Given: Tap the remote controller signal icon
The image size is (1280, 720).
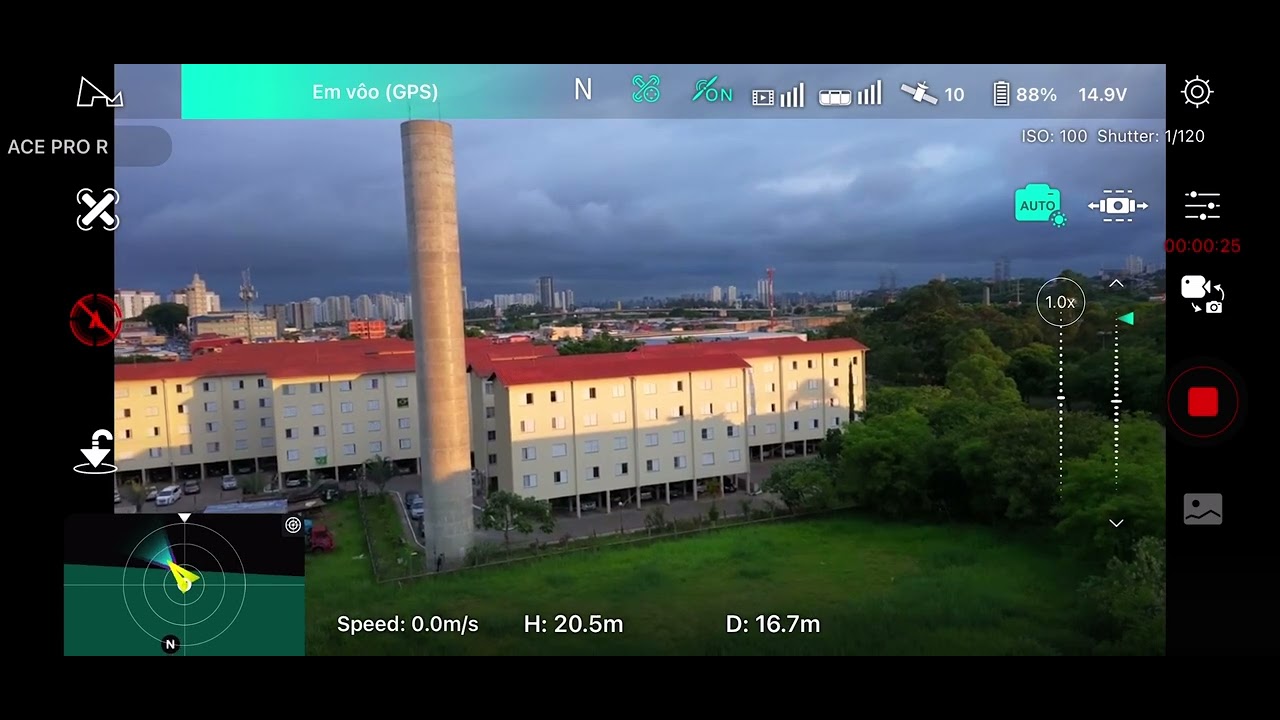Looking at the screenshot, I should [x=850, y=94].
